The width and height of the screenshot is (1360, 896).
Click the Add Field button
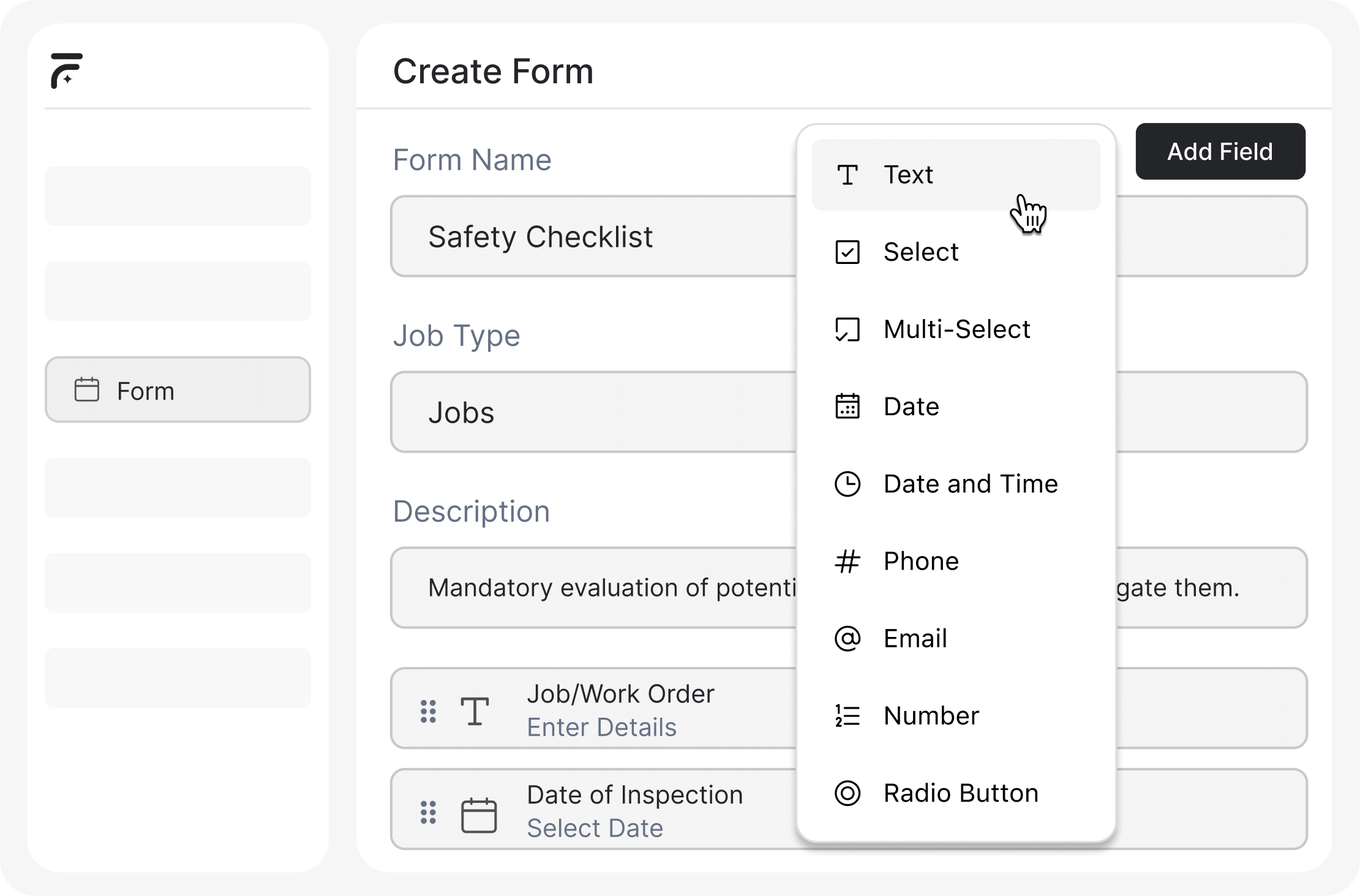coord(1220,151)
